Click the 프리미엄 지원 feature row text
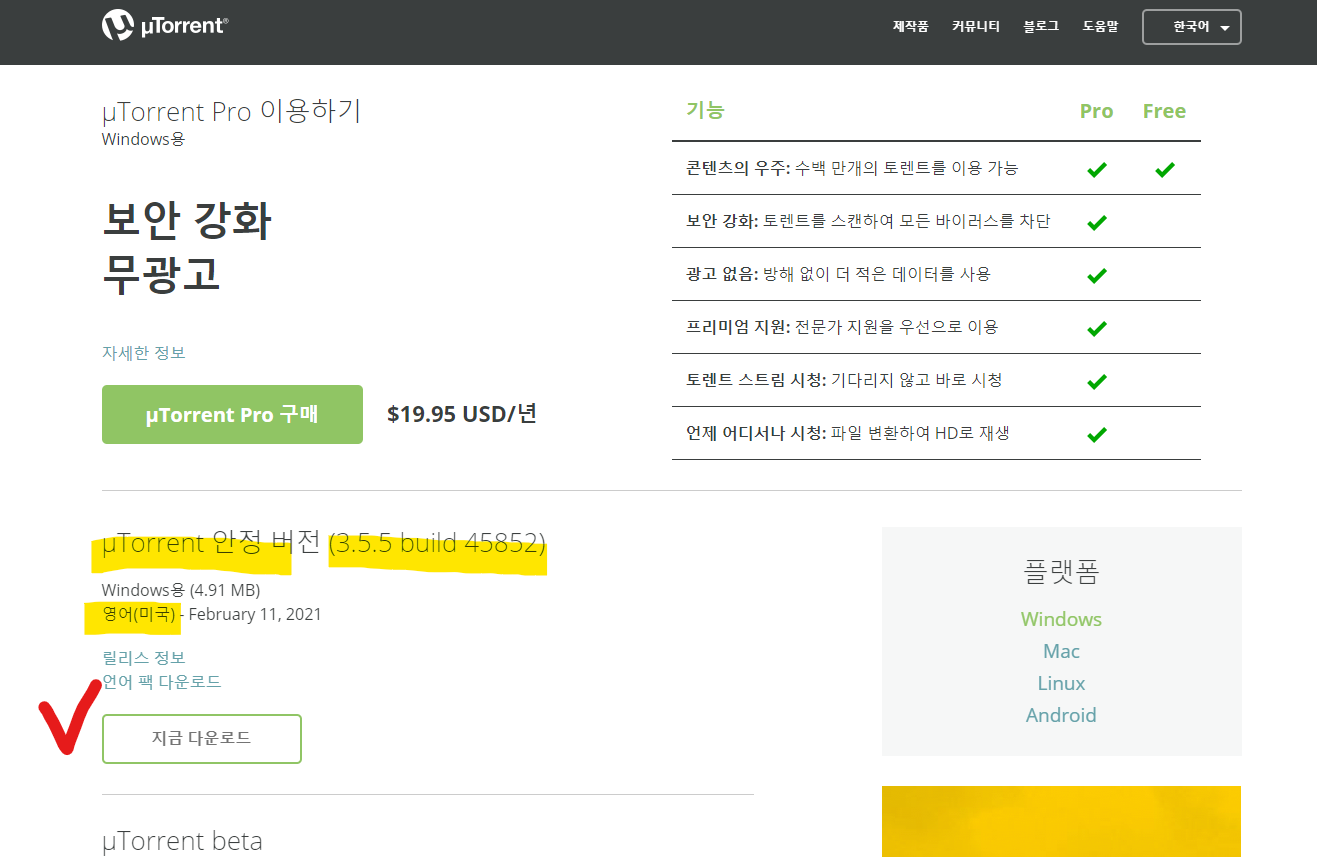Screen dimensions: 1317x857 pyautogui.click(x=842, y=327)
